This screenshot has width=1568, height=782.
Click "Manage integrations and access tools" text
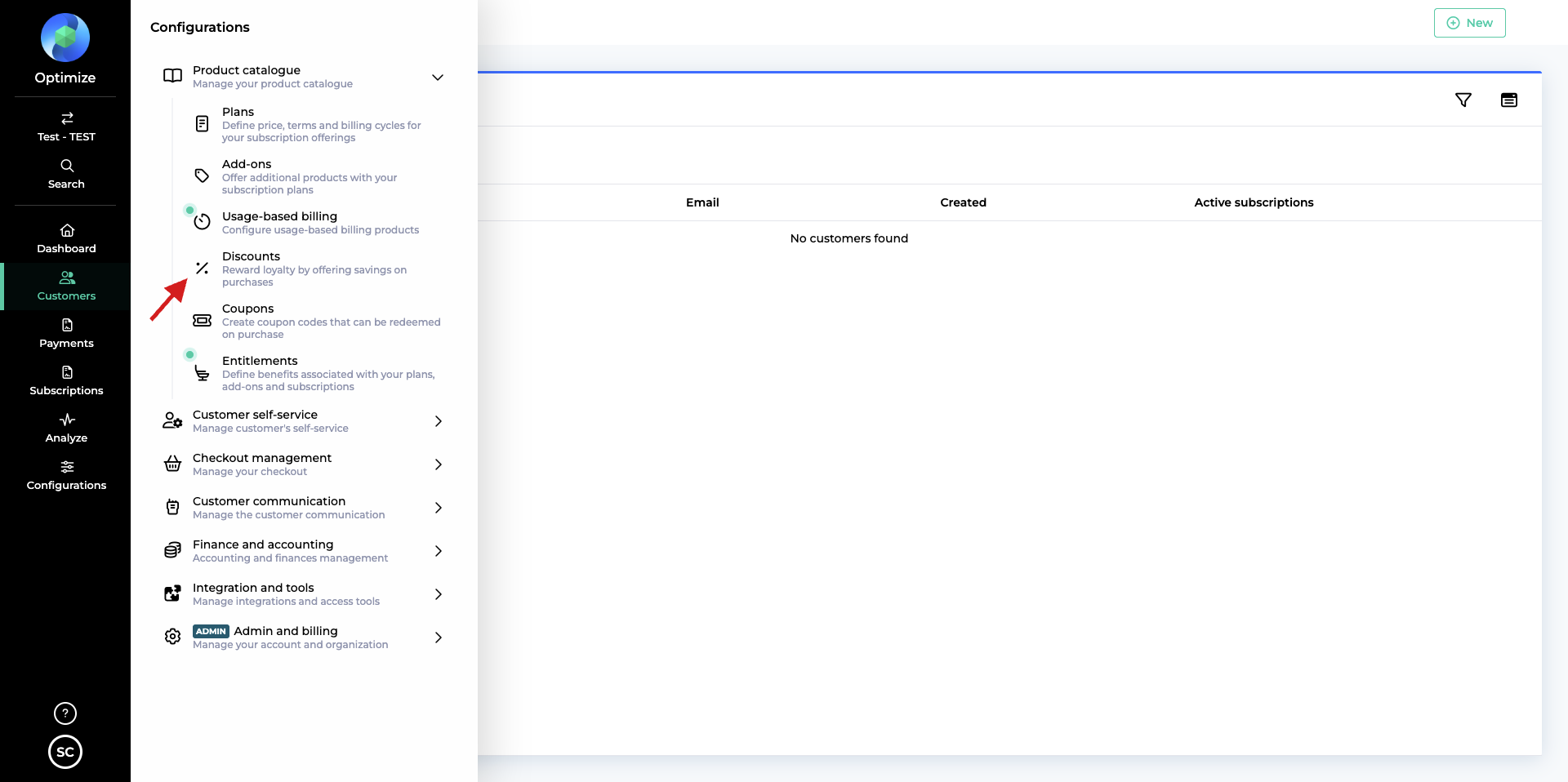pos(287,602)
